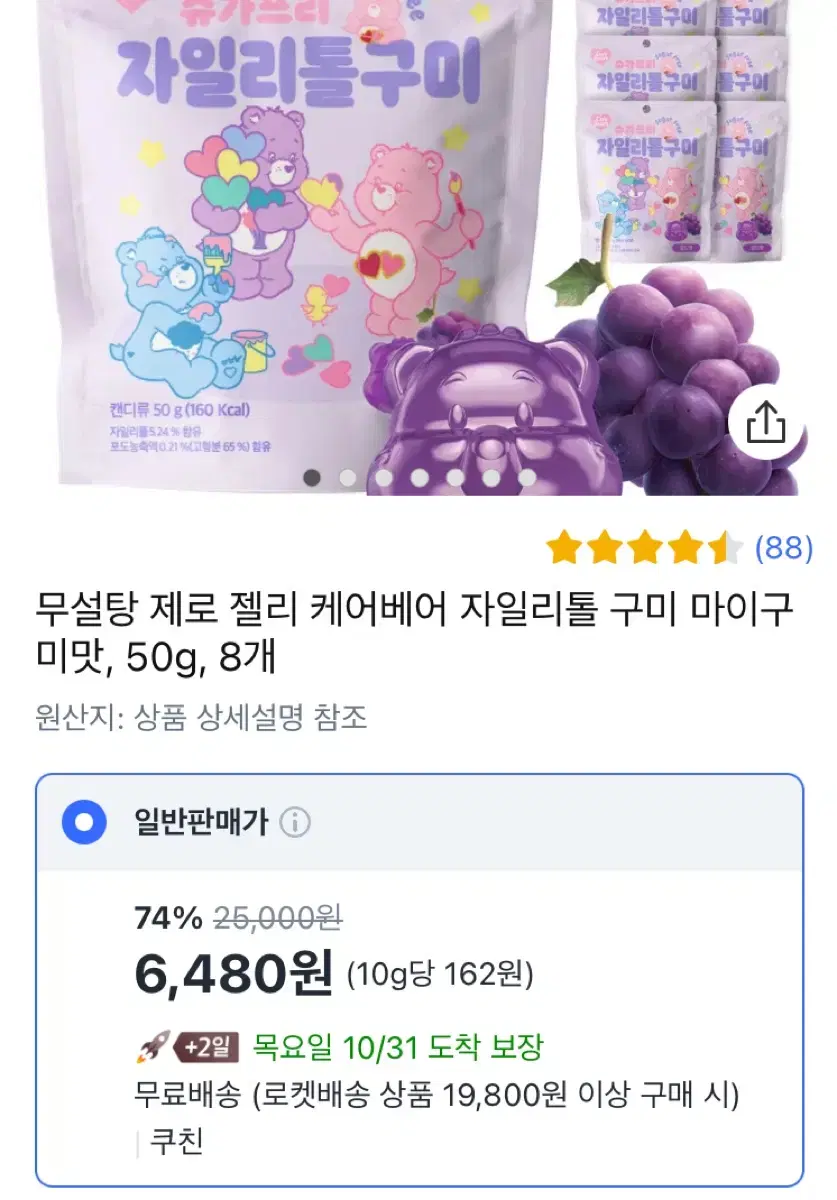Go to fourth image carousel dot
The image size is (837, 1200).
click(420, 478)
